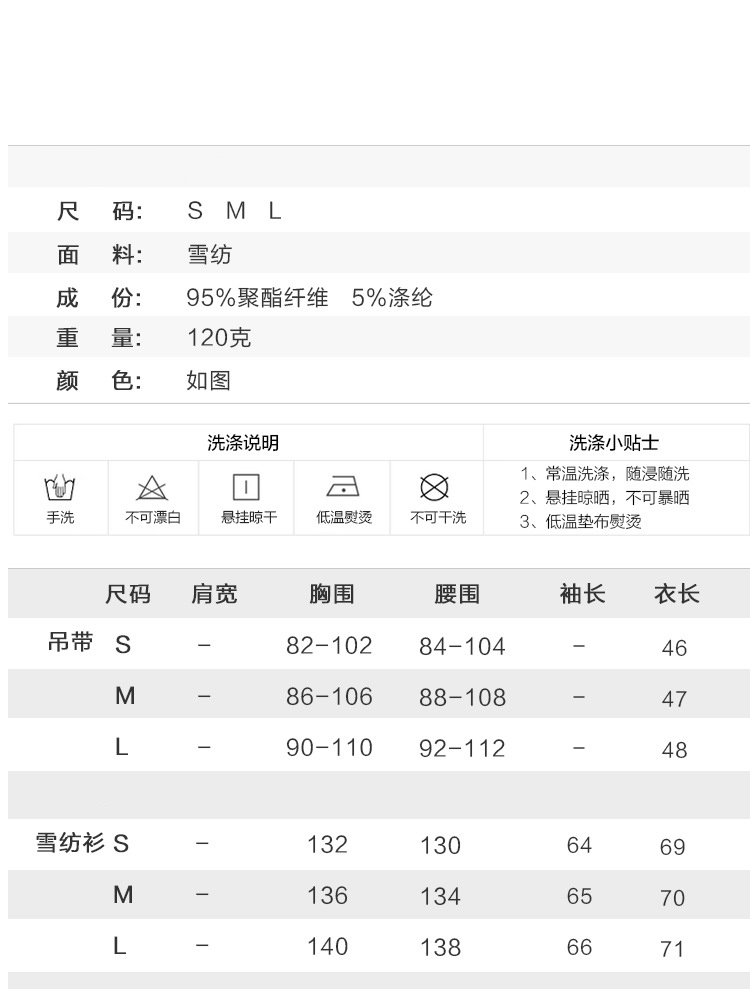750x989 pixels.
Task: Click the fabric value 雪纺
Action: tap(209, 255)
